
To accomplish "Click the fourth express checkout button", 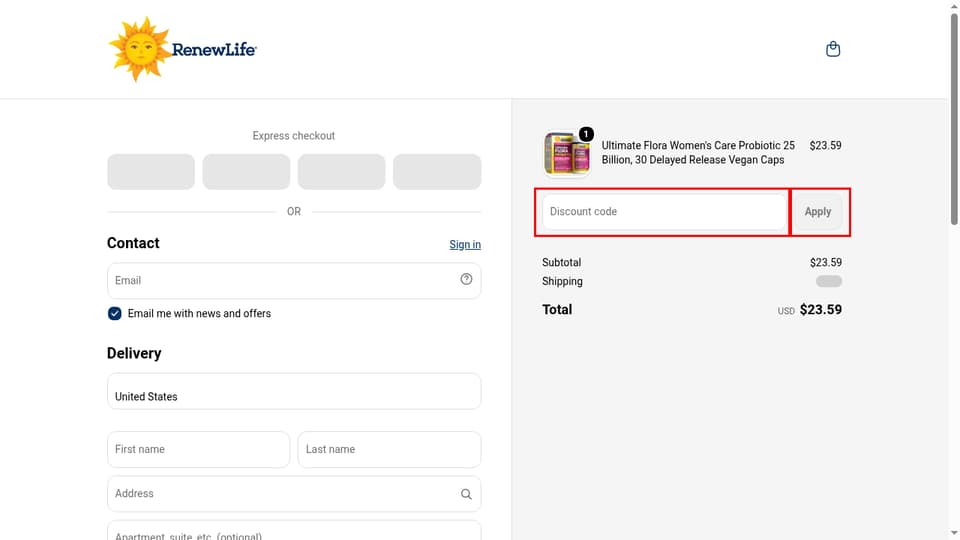I will tap(437, 172).
